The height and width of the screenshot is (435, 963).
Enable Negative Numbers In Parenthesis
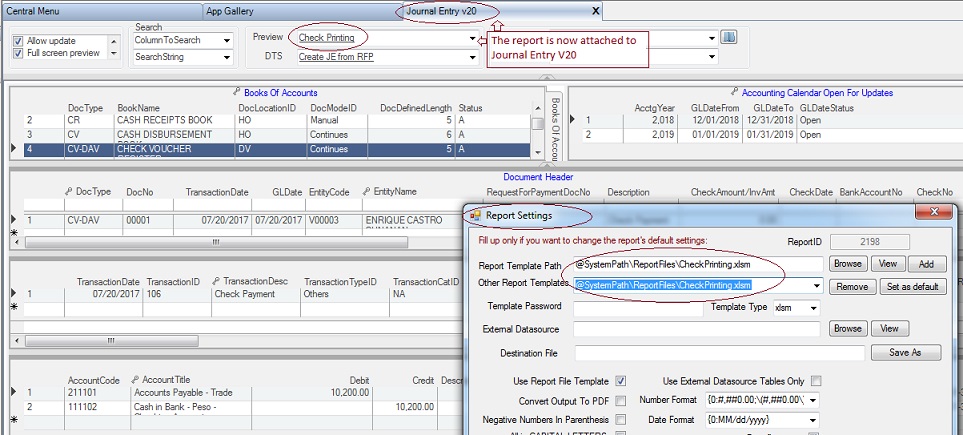point(621,420)
